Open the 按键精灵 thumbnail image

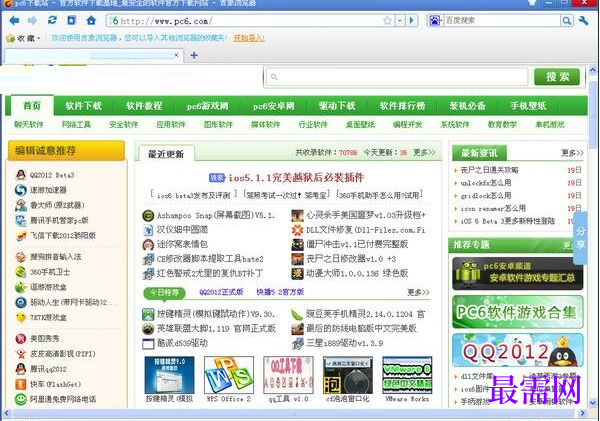click(x=169, y=375)
